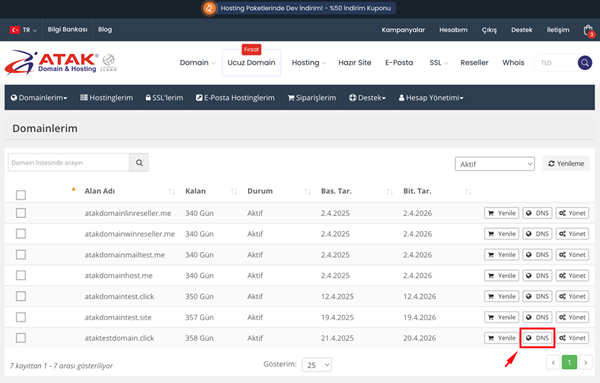600x383 pixels.
Task: Check the box for atakdomaintest.click
Action: 21,296
